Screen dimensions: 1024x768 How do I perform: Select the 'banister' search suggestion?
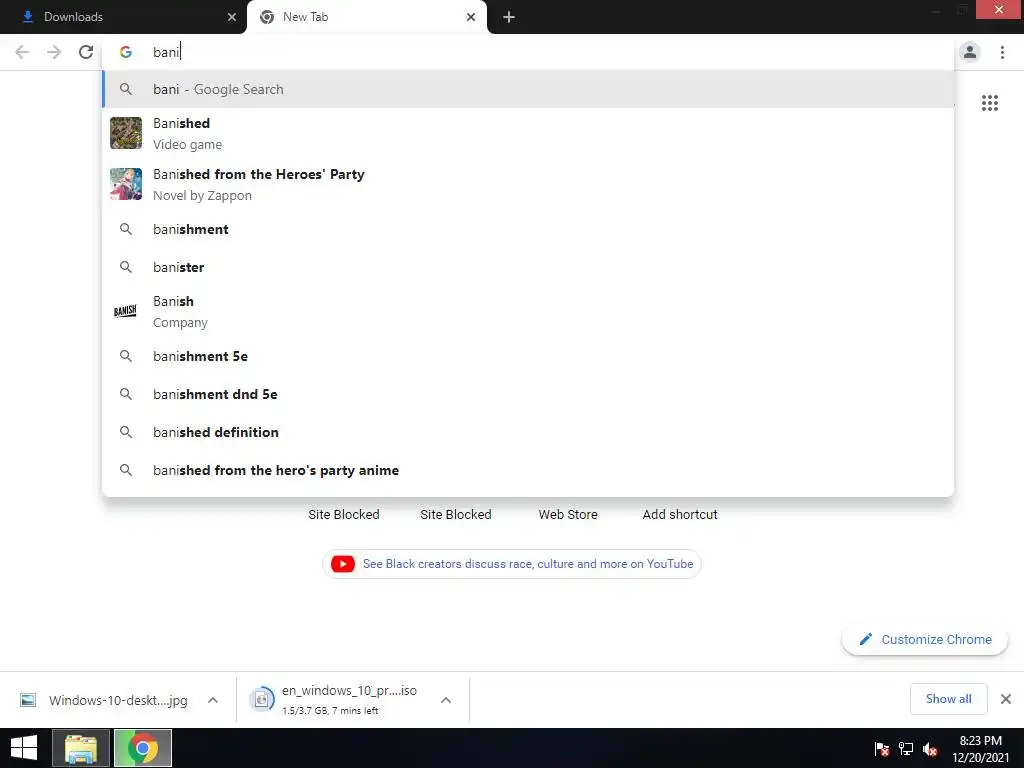tap(528, 267)
